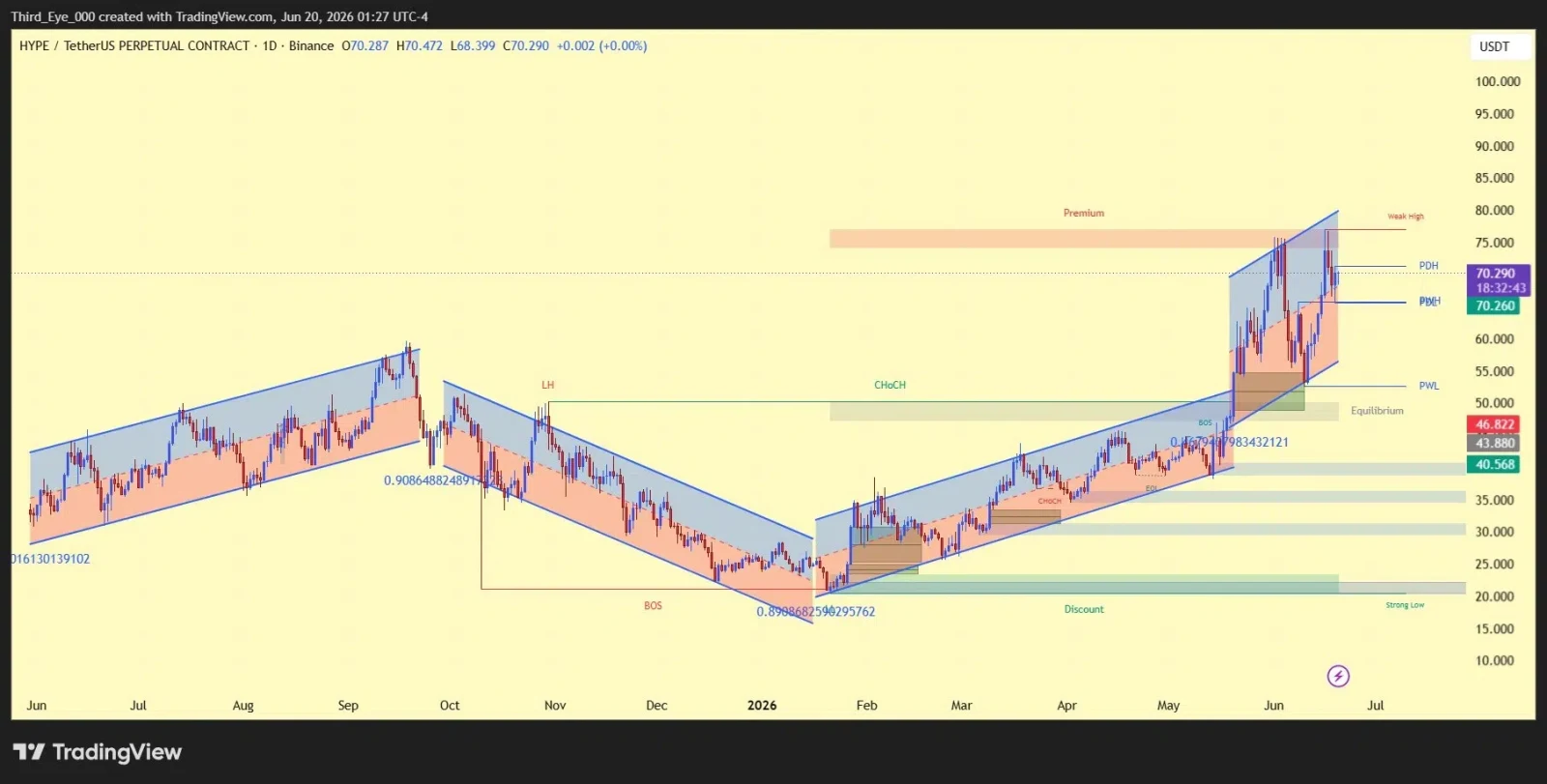Viewport: 1547px width, 784px height.
Task: Click the 20.000 price axis label
Action: [x=1494, y=596]
